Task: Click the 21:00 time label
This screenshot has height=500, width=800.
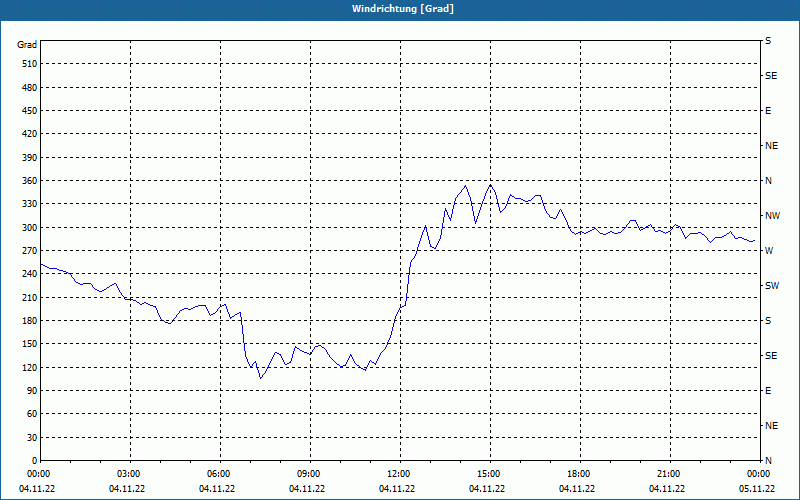Action: [x=666, y=474]
